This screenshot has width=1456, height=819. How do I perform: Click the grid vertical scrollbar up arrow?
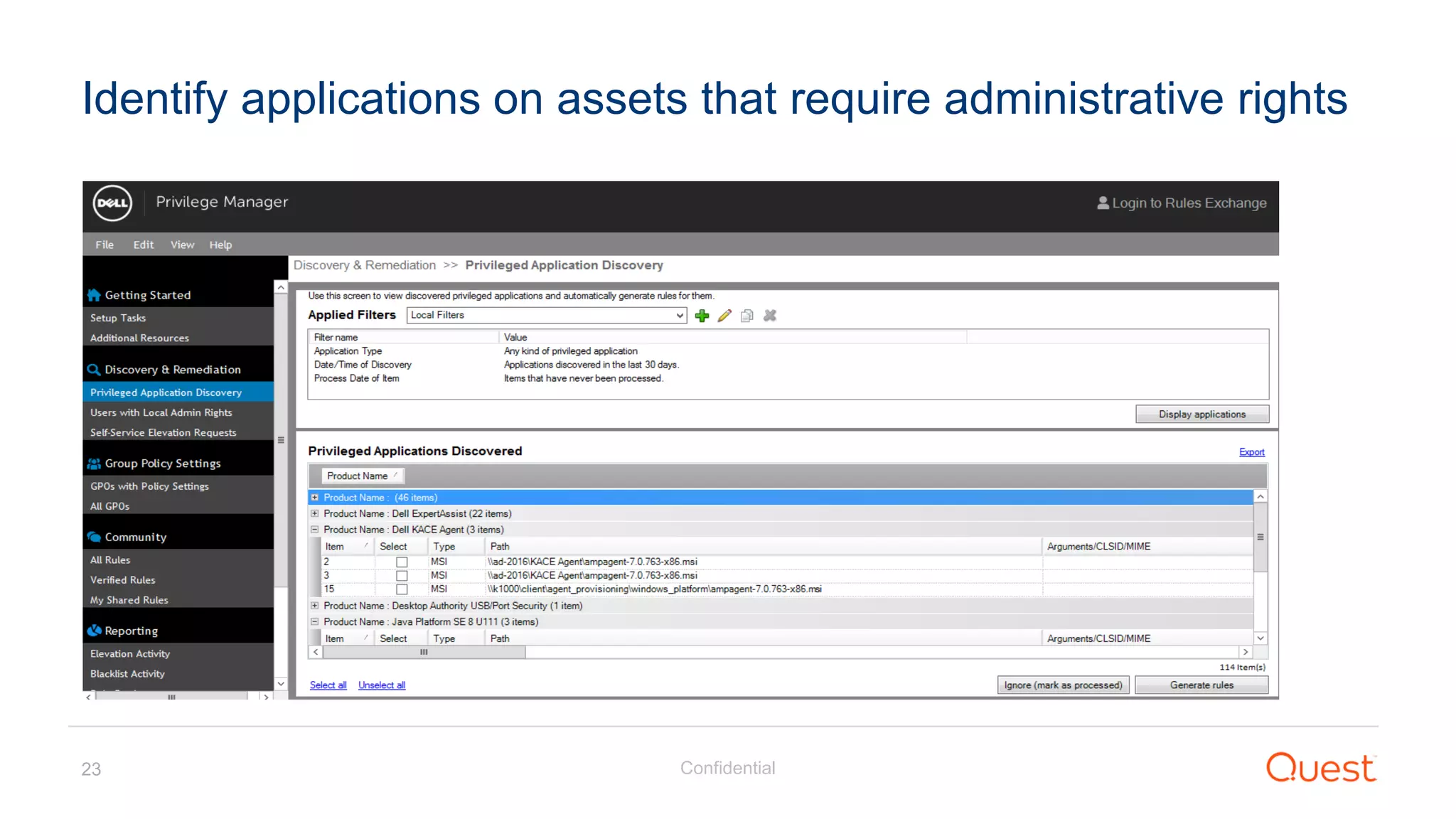pyautogui.click(x=1260, y=497)
